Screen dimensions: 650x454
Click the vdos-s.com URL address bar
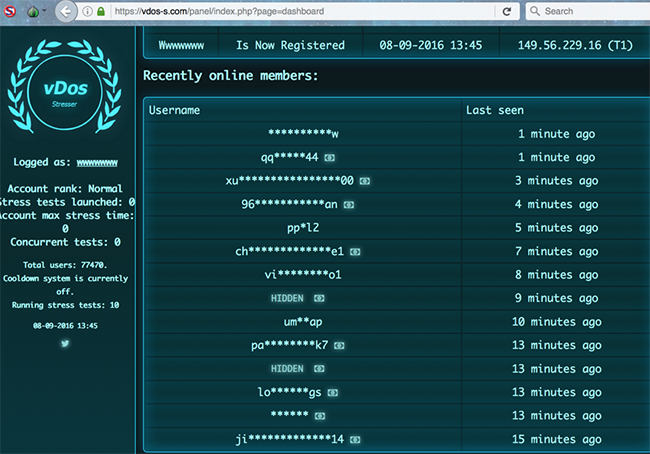pyautogui.click(x=300, y=12)
